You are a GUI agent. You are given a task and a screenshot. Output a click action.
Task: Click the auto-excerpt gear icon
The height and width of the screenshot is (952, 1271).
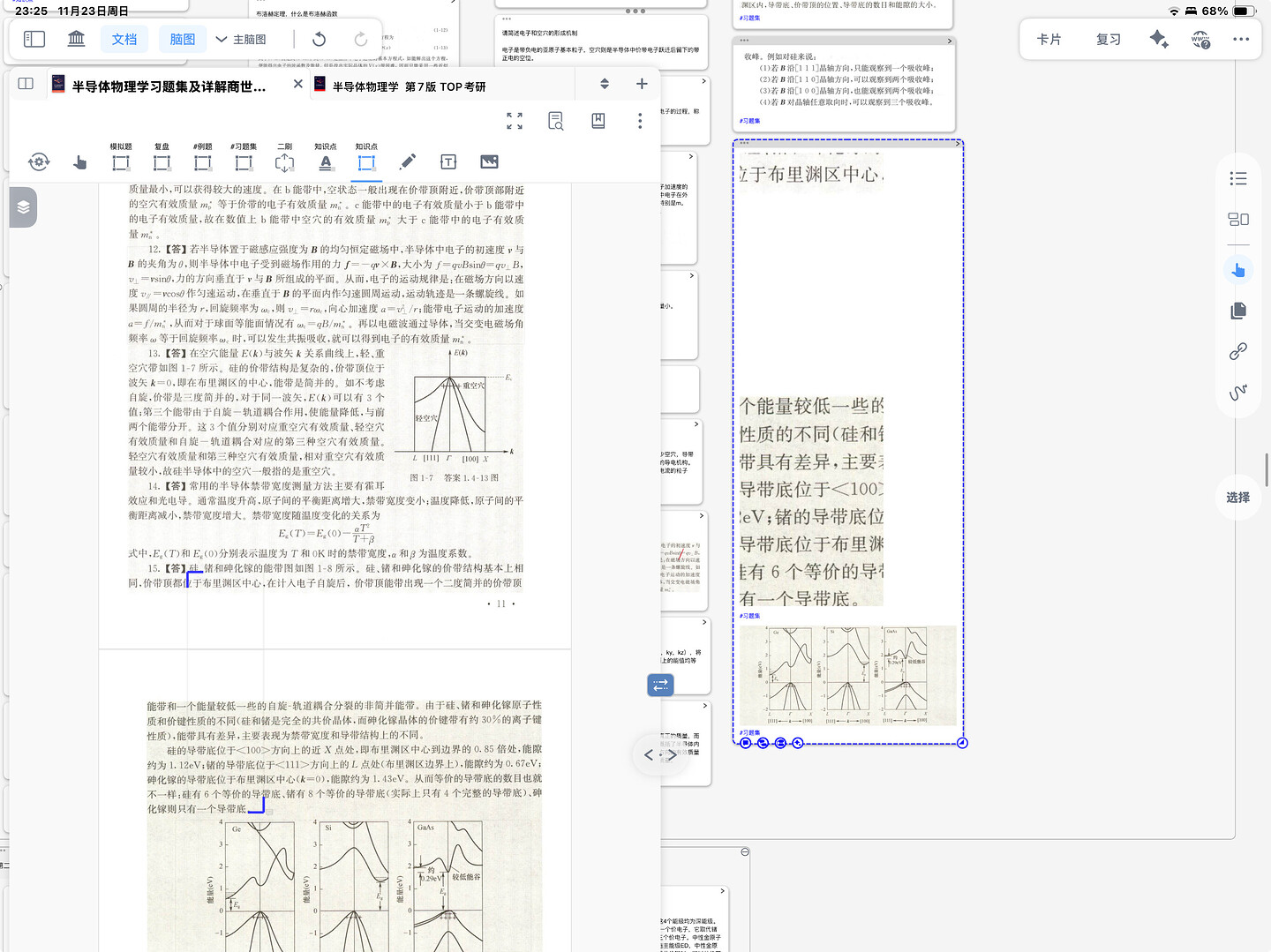click(x=40, y=161)
